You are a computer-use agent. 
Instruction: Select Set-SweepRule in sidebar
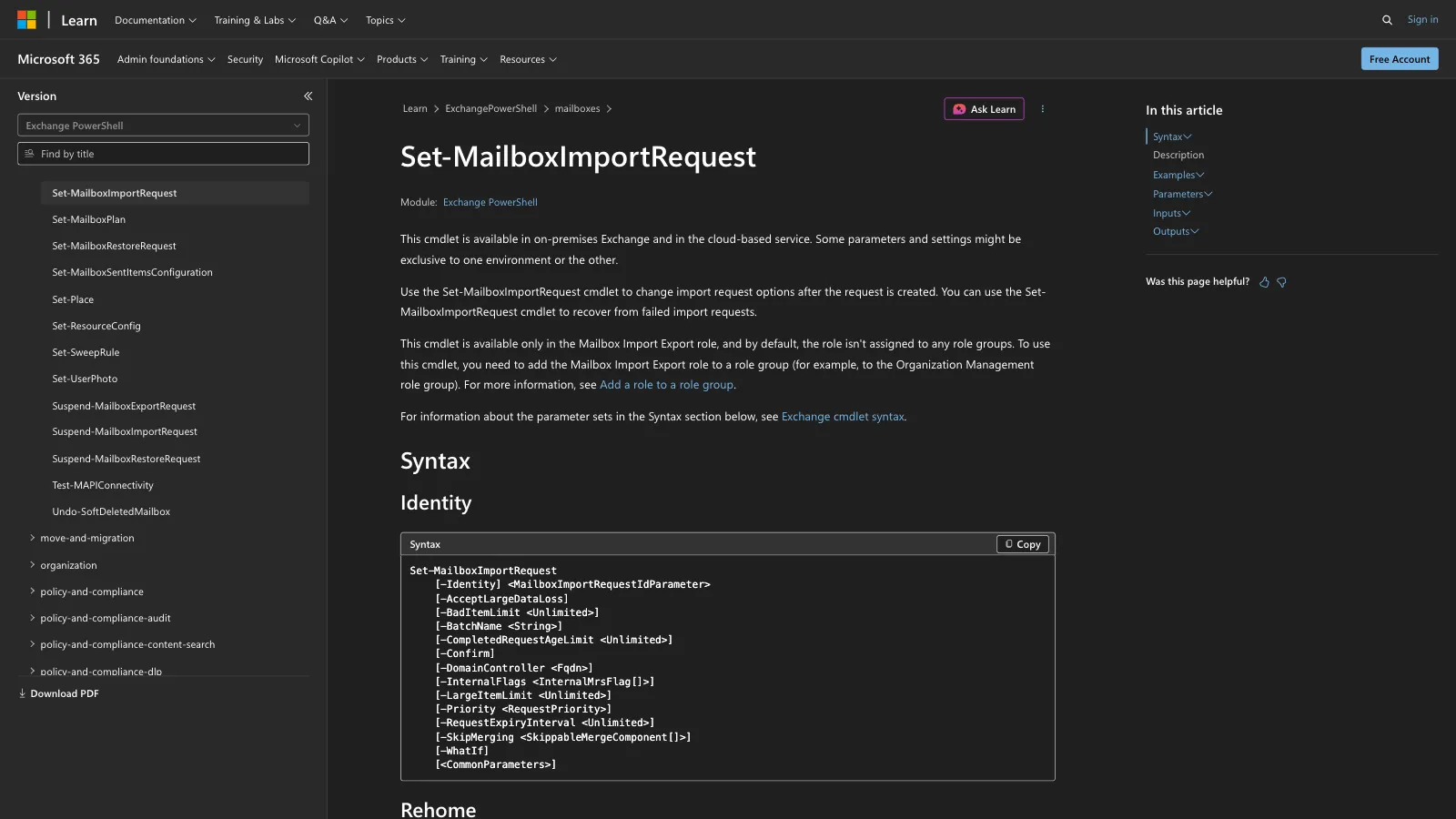(86, 352)
